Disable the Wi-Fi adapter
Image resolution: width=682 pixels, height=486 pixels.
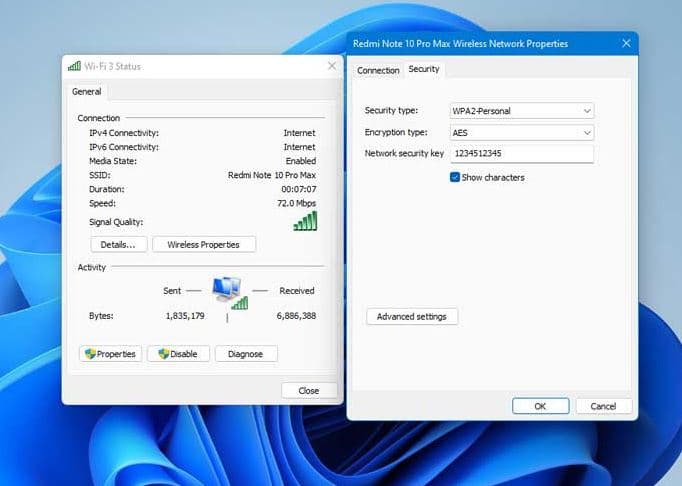pyautogui.click(x=178, y=354)
